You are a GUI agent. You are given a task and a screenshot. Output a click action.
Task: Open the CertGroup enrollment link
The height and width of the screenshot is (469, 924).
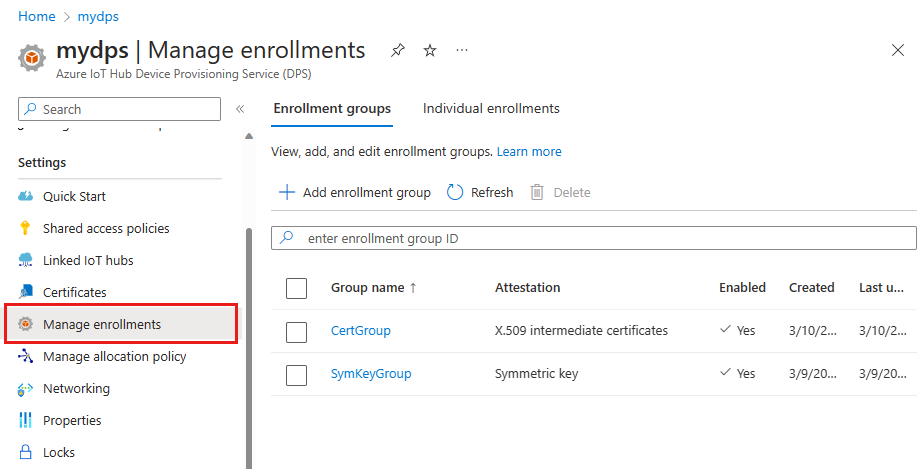[360, 331]
